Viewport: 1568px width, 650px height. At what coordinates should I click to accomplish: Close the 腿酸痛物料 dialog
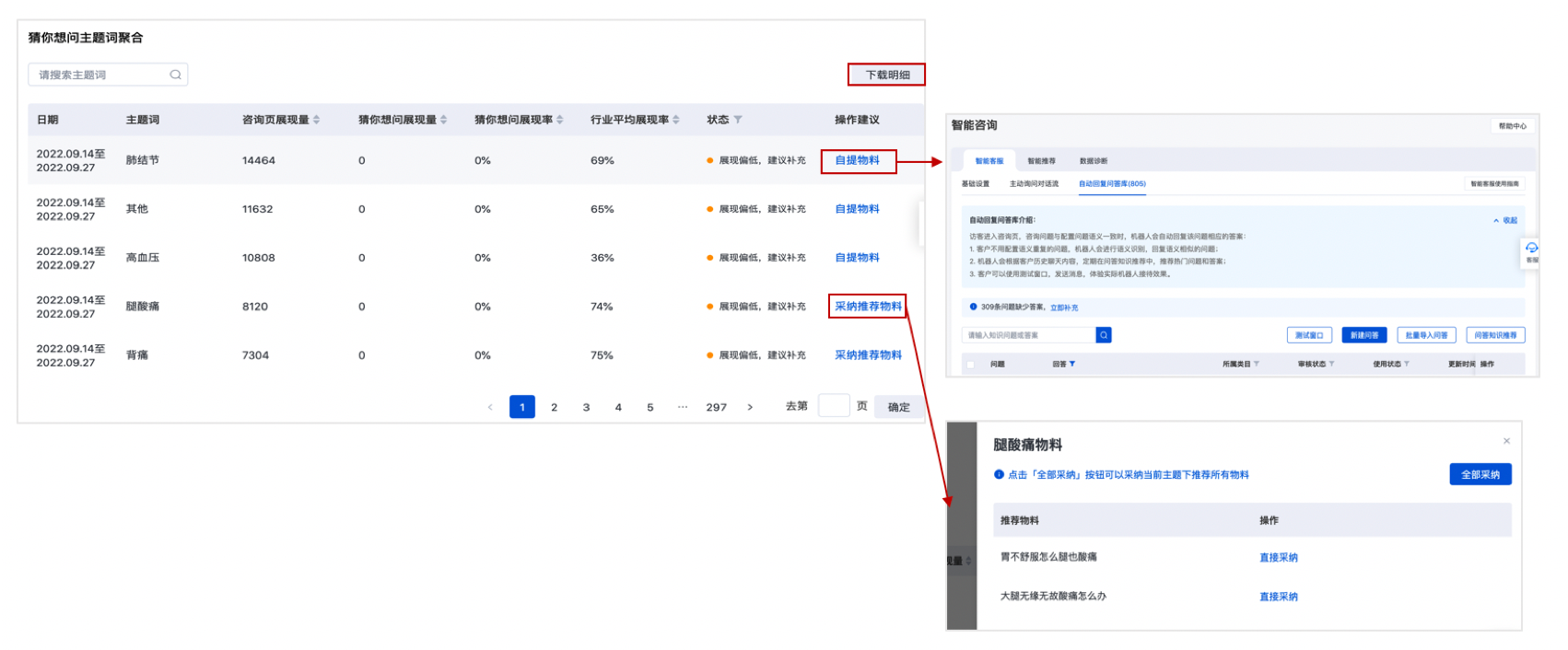(x=1506, y=441)
